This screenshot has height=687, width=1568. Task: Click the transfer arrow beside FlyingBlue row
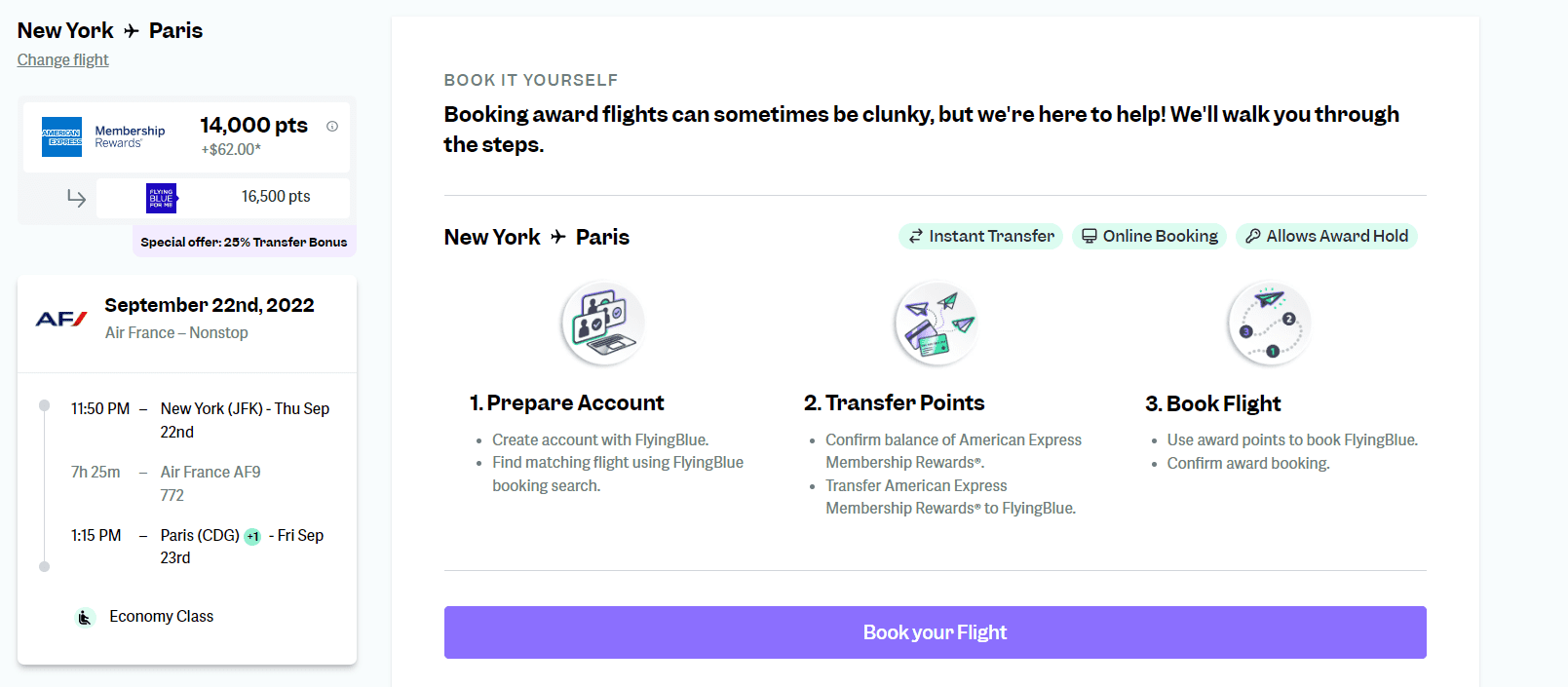pos(76,197)
